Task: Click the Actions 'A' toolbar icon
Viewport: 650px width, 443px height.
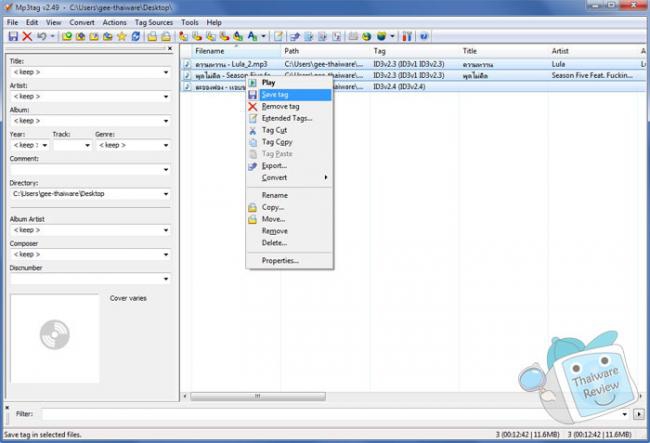Action: tap(252, 36)
